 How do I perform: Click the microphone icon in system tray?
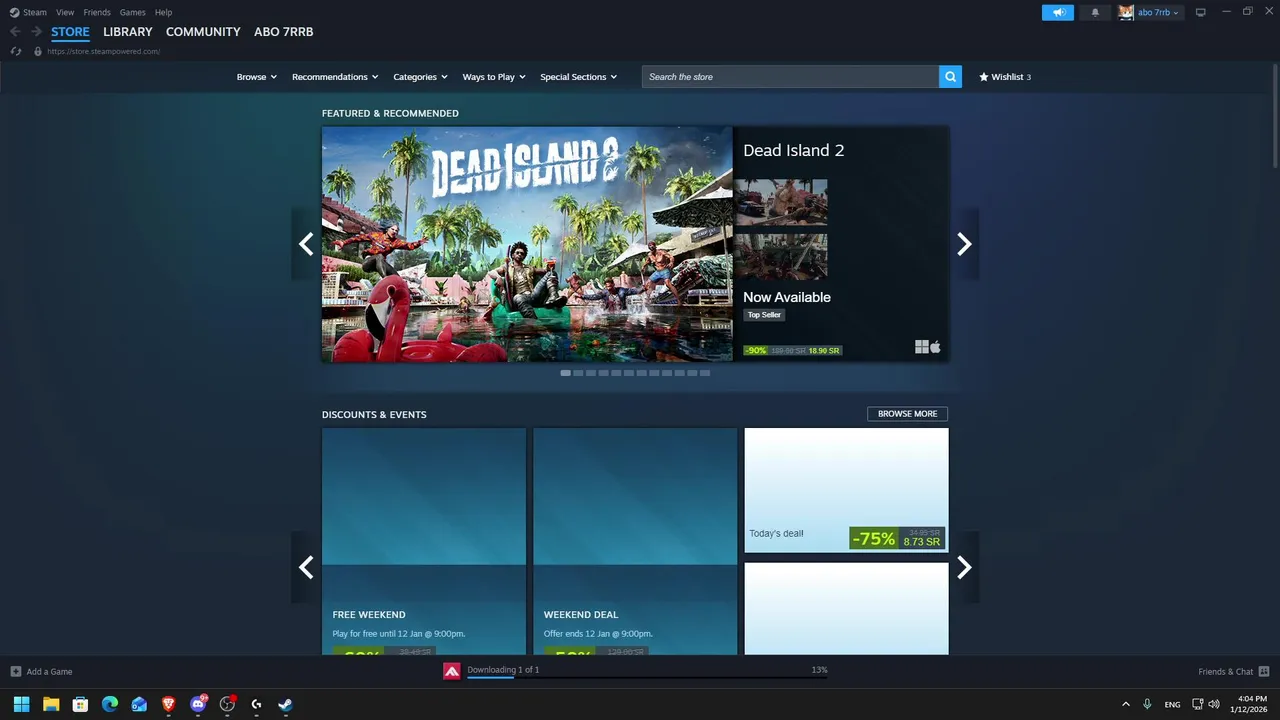1148,704
